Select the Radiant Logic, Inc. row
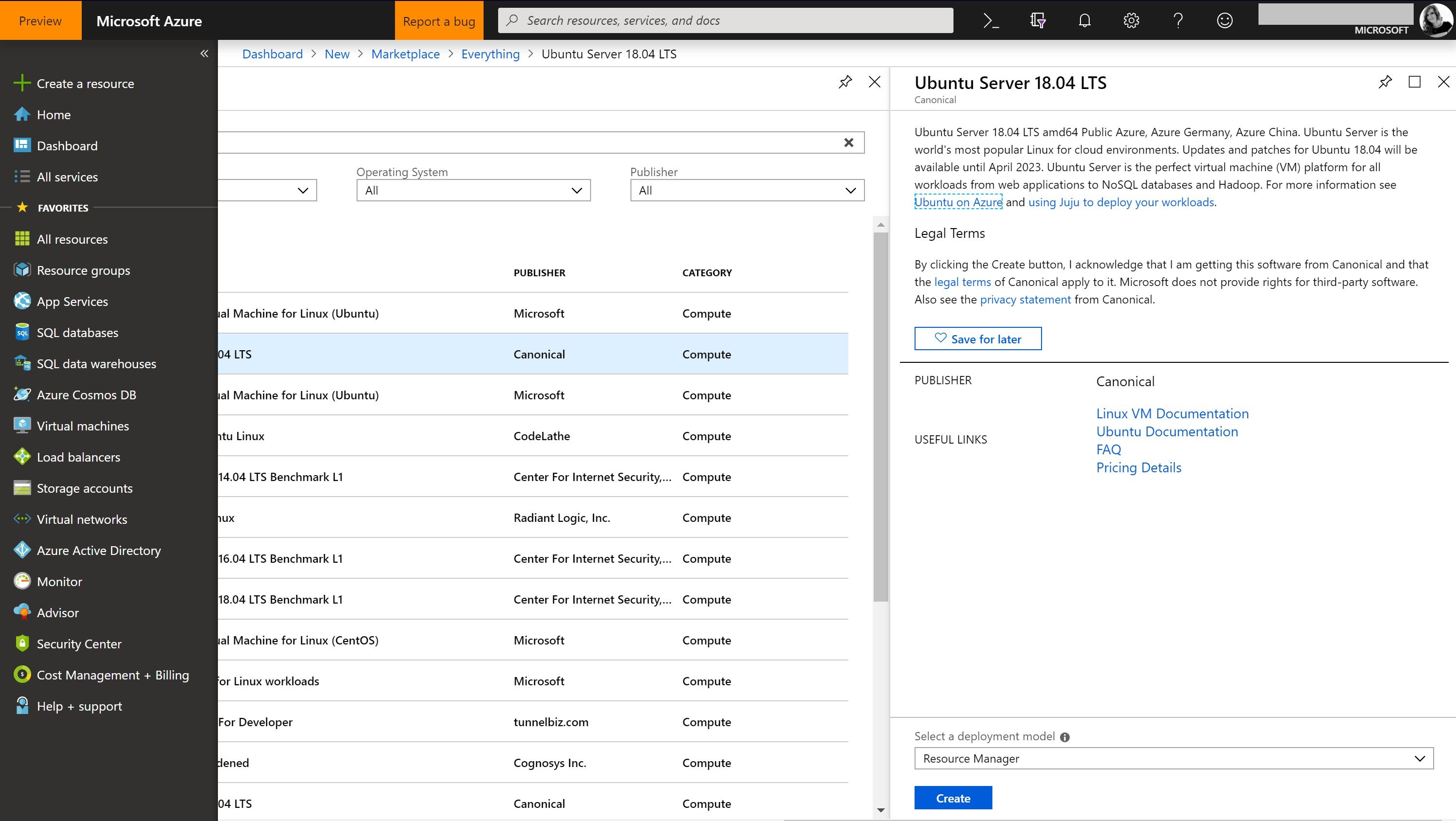The width and height of the screenshot is (1456, 821). pos(533,518)
